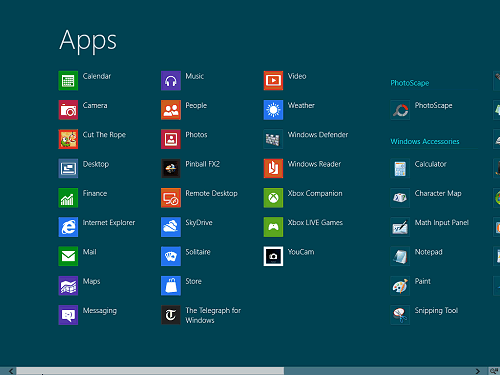Screen dimensions: 500x375
Task: Click the Windows Reader label text
Action: pyautogui.click(x=314, y=164)
